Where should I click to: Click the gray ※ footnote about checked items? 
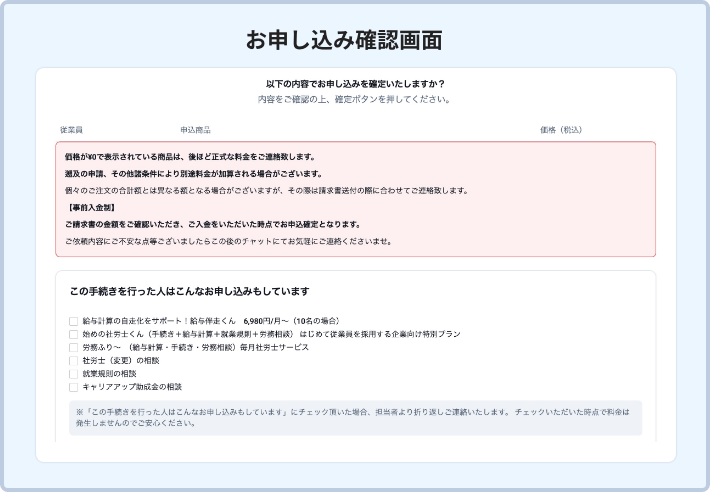click(x=355, y=417)
